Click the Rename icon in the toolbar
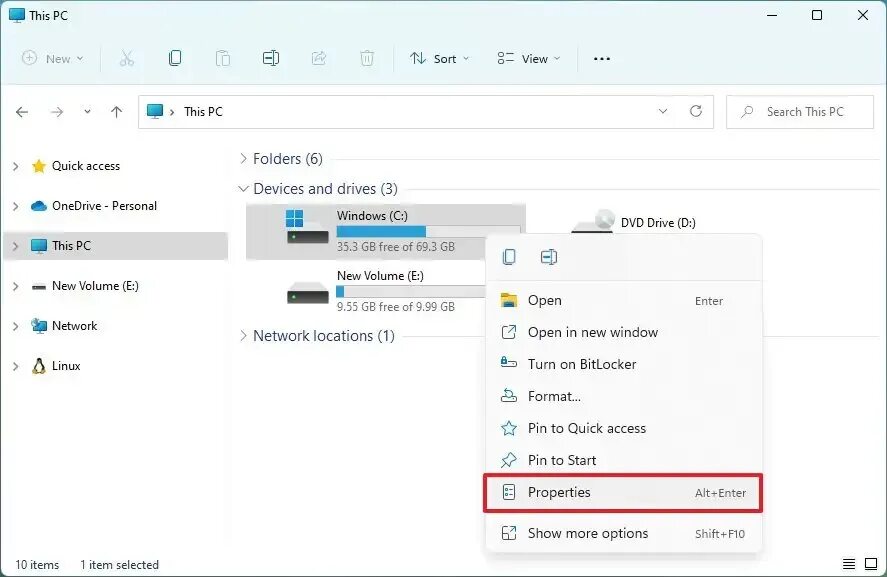This screenshot has width=887, height=577. [x=271, y=58]
